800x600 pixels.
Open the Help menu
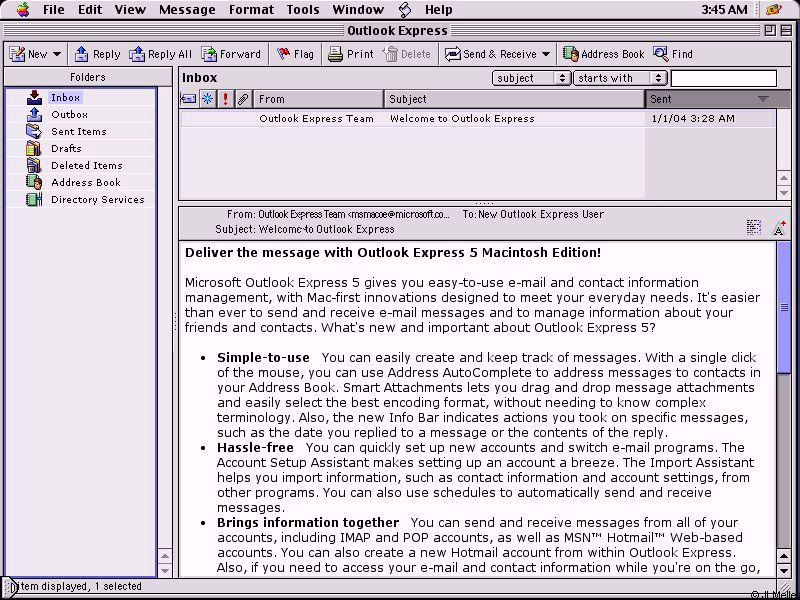point(438,10)
